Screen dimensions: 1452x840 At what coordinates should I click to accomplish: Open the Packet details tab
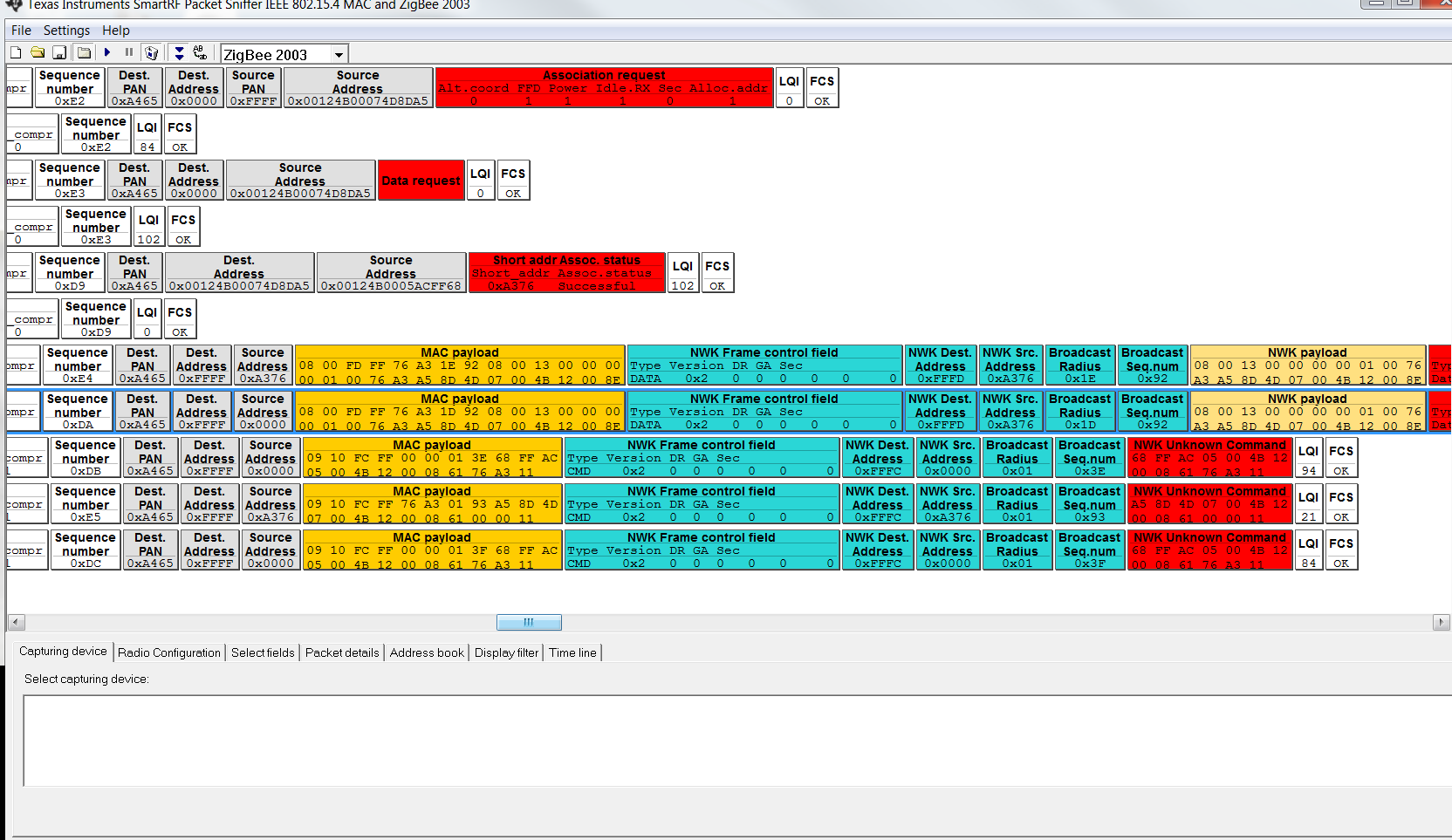(342, 652)
